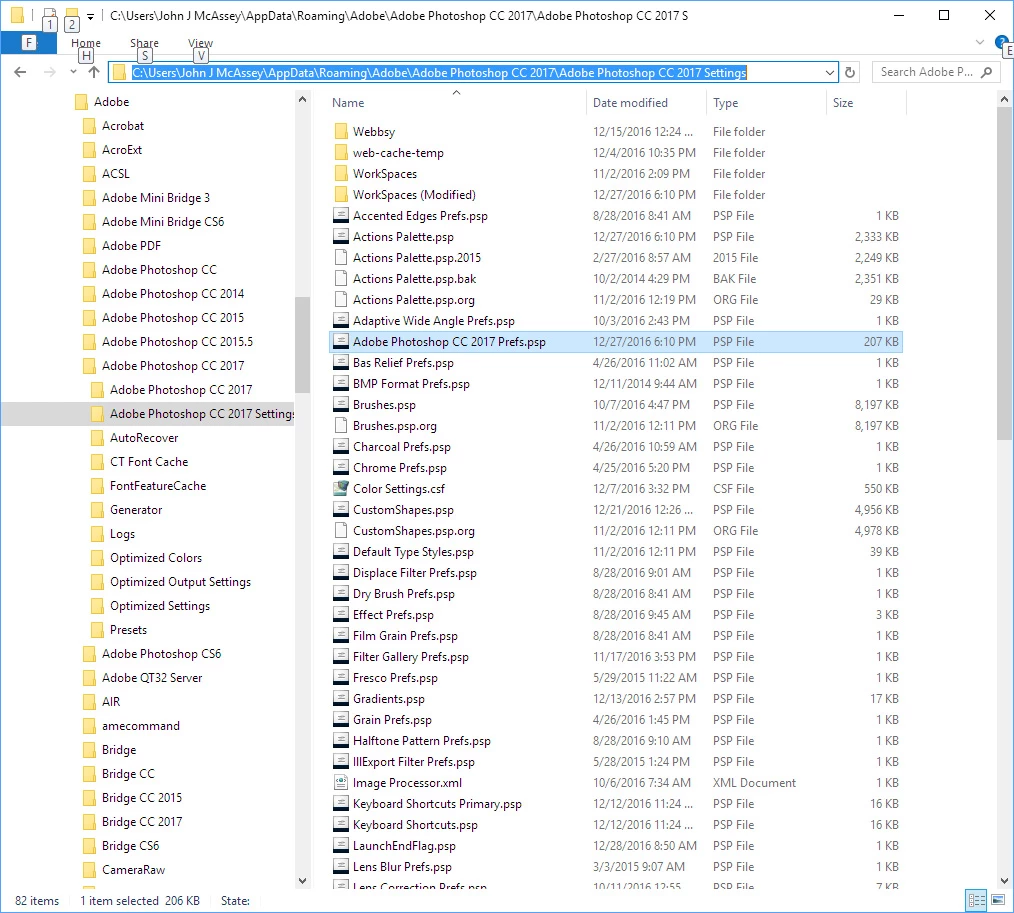
Task: Click the Image Processor.xml file icon
Action: pos(341,783)
